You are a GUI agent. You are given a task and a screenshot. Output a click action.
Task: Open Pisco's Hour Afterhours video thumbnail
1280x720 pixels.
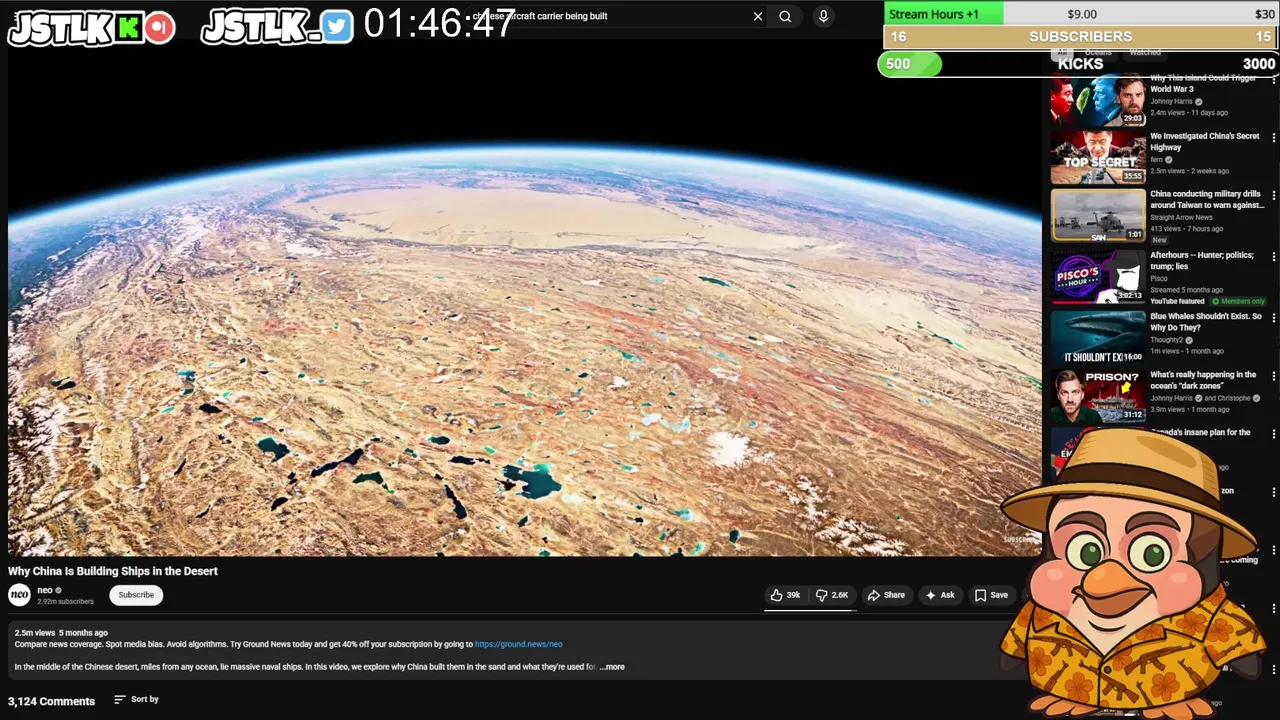click(x=1098, y=276)
